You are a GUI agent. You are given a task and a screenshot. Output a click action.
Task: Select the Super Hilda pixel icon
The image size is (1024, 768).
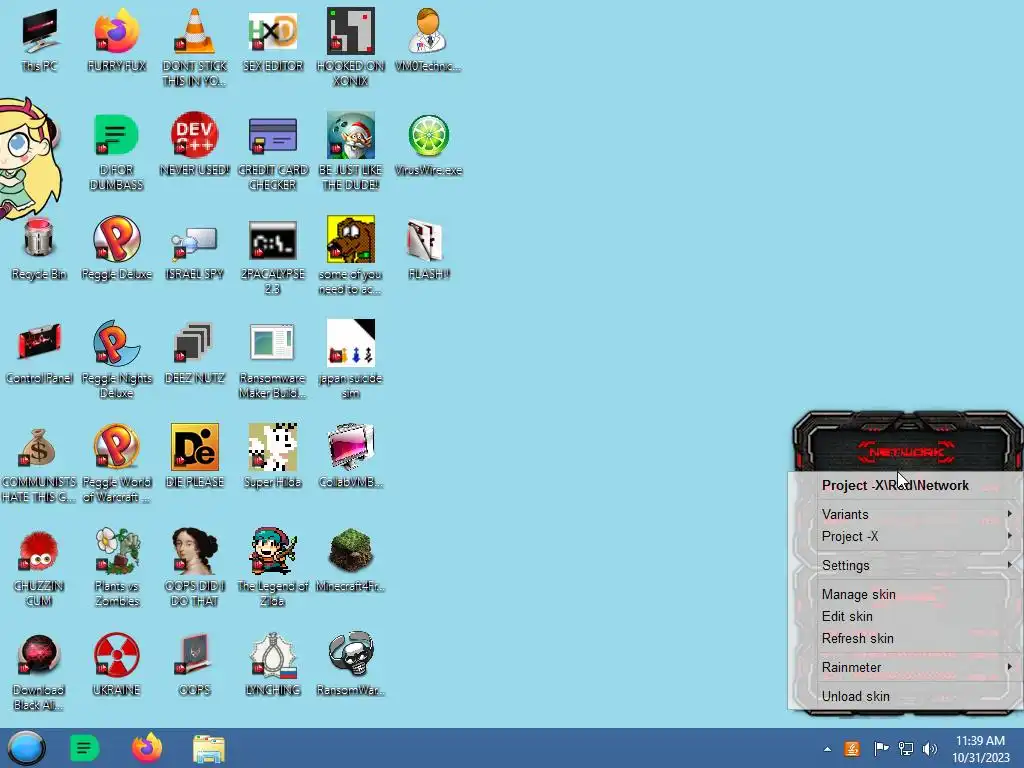pos(273,456)
